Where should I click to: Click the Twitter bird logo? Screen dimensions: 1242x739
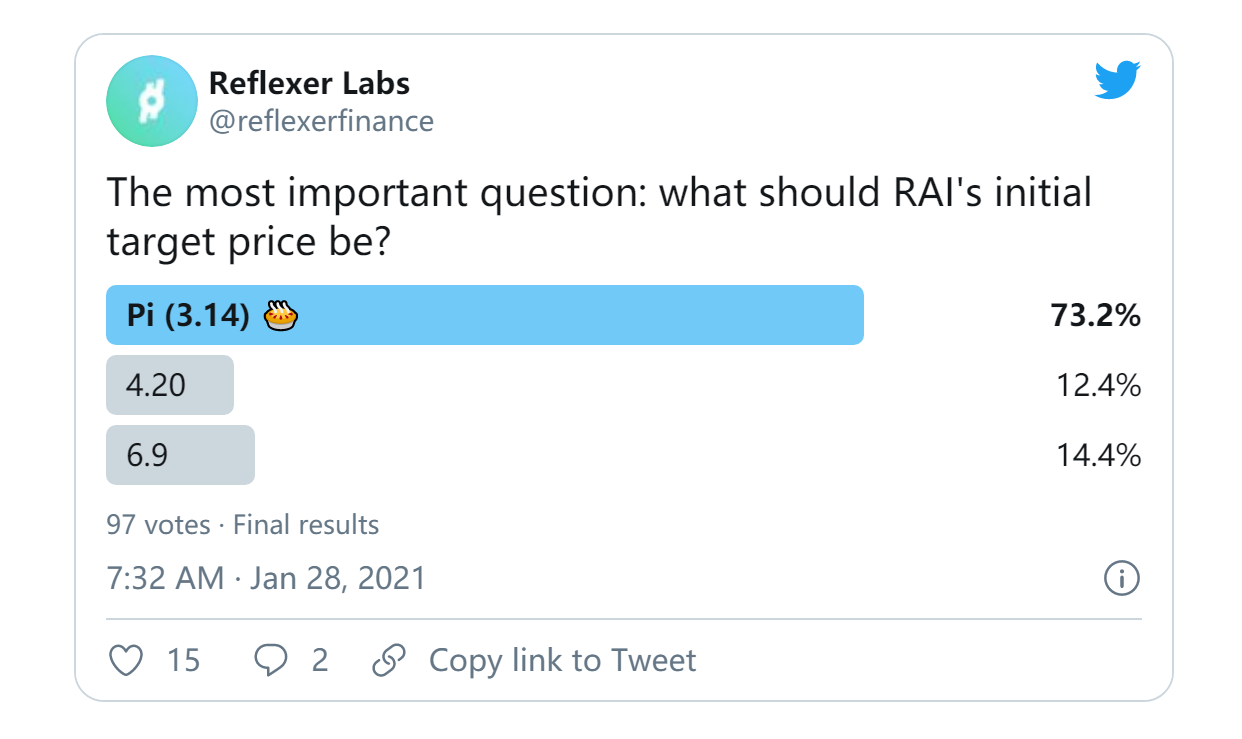pos(1118,80)
